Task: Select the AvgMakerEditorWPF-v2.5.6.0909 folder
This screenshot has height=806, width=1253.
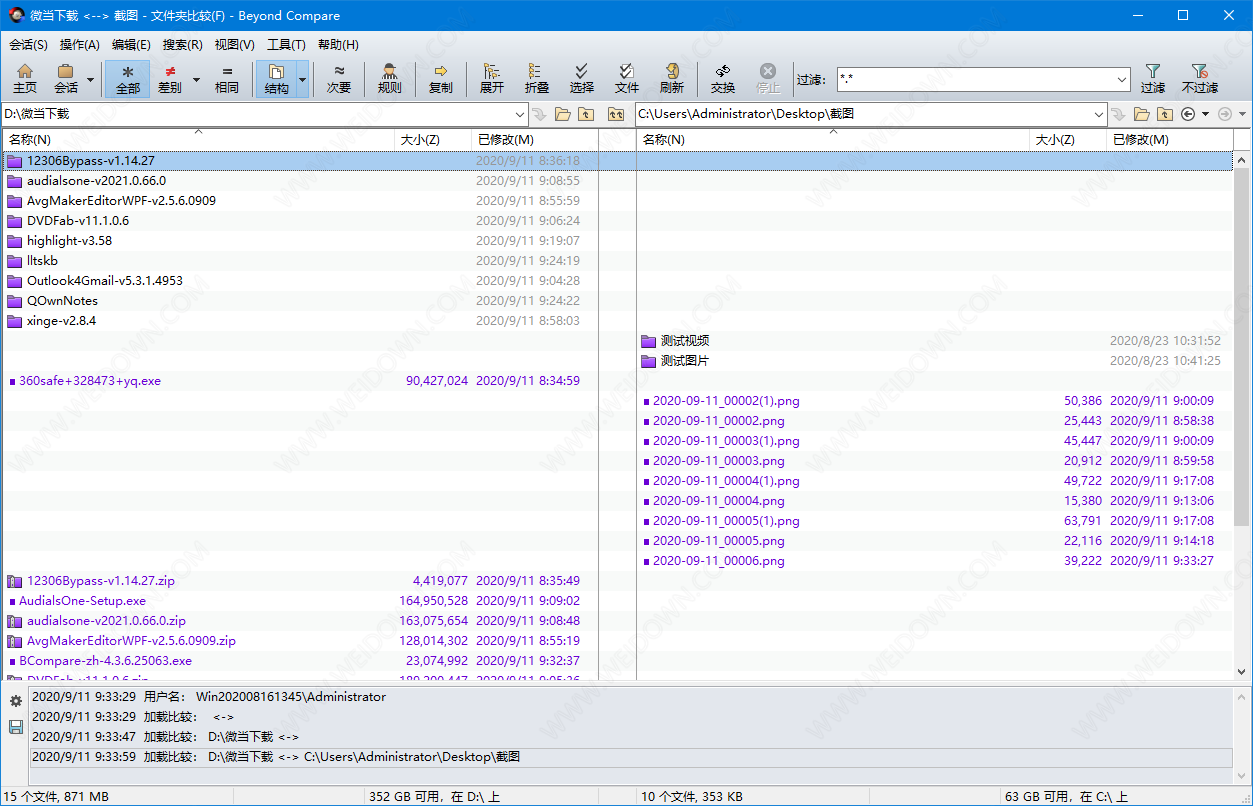Action: (x=121, y=201)
